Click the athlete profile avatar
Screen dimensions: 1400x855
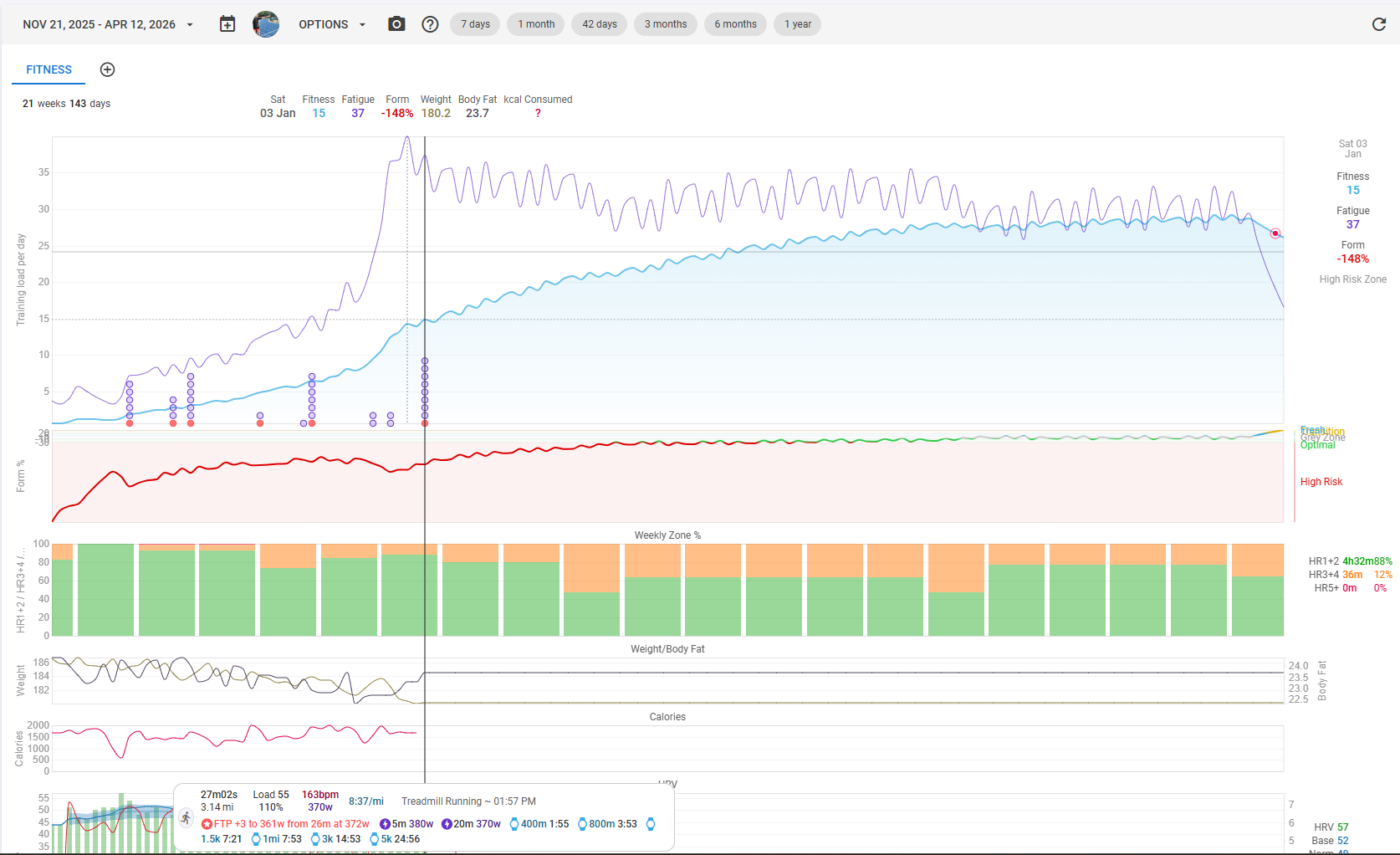tap(266, 24)
